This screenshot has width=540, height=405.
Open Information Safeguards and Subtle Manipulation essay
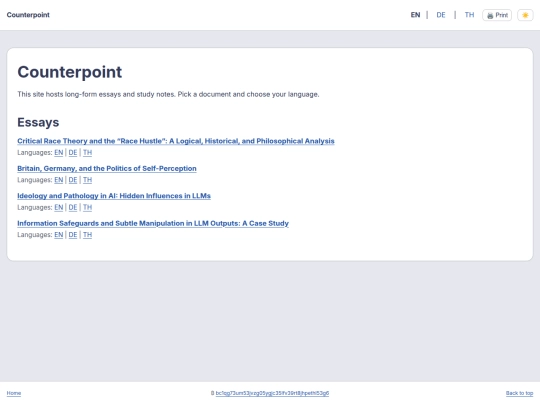153,223
